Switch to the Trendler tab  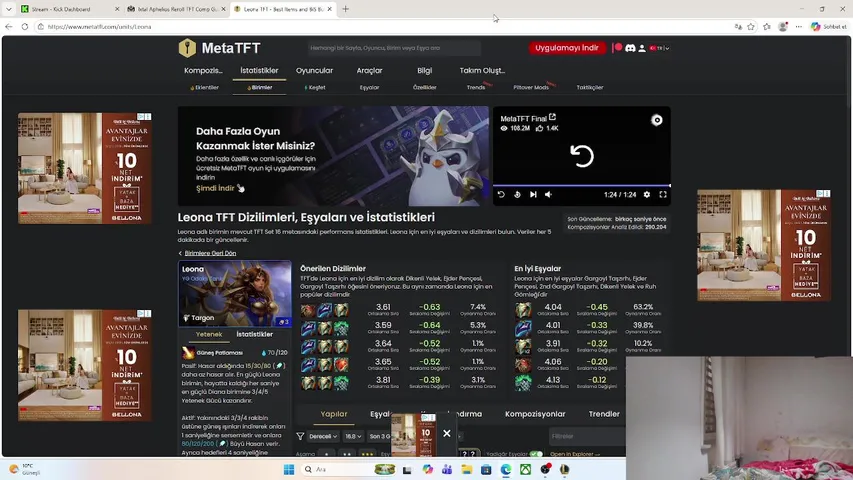[x=604, y=414]
